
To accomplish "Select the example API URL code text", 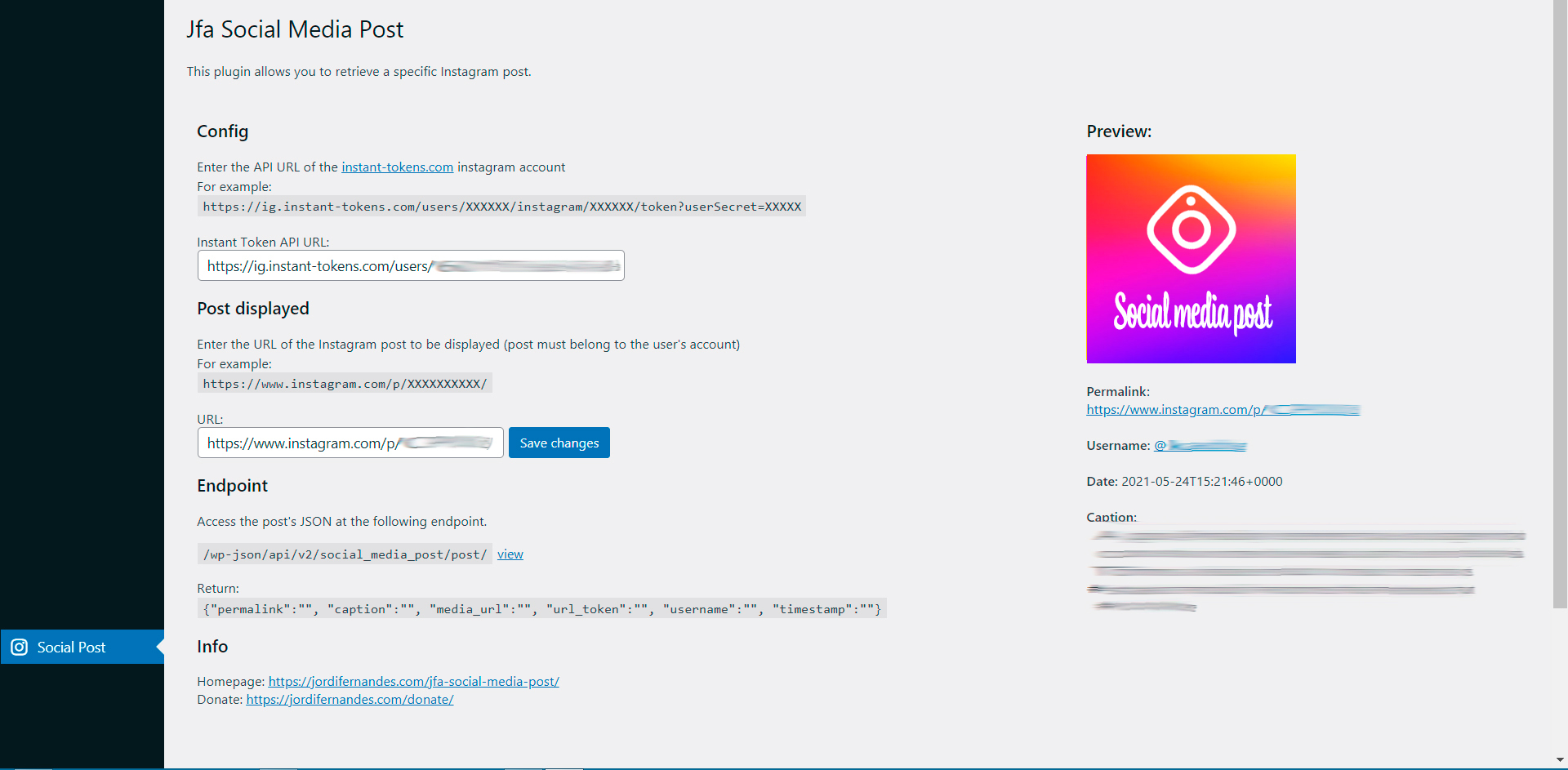I will point(501,206).
